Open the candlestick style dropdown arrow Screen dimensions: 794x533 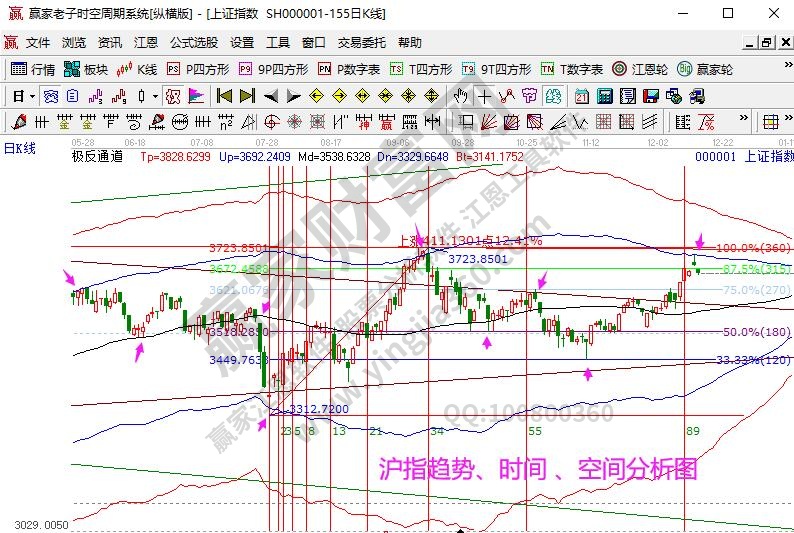[x=154, y=96]
